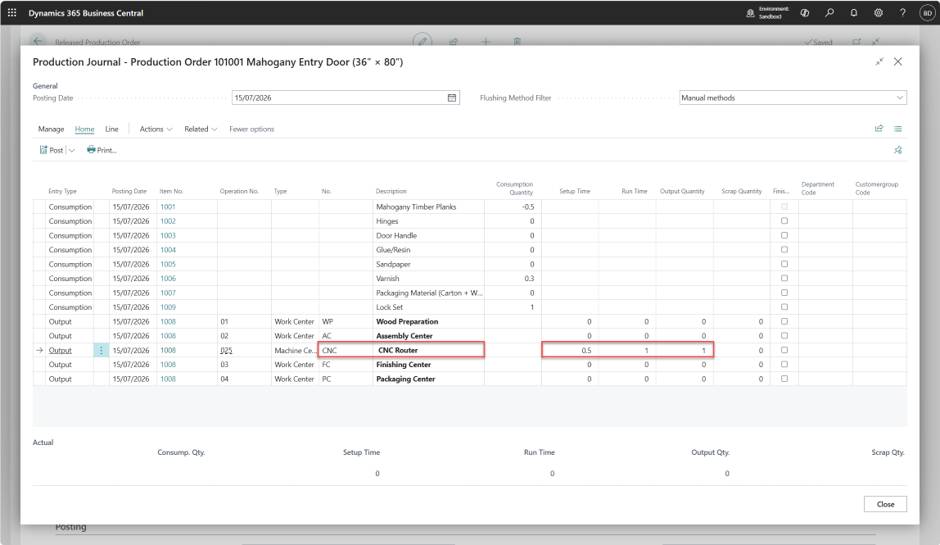Click the share icon above the lines

tap(879, 128)
